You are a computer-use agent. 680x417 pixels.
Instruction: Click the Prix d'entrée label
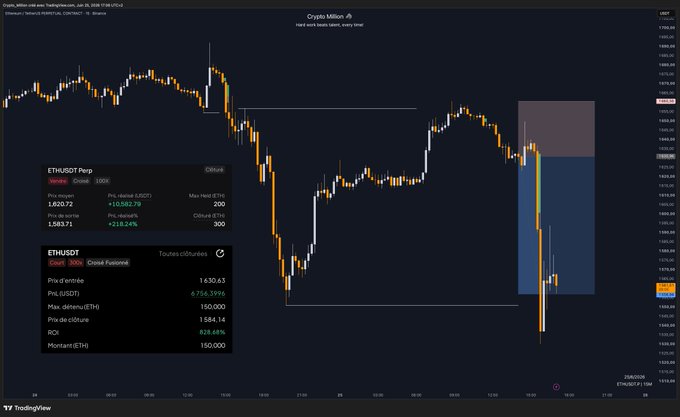[66, 280]
